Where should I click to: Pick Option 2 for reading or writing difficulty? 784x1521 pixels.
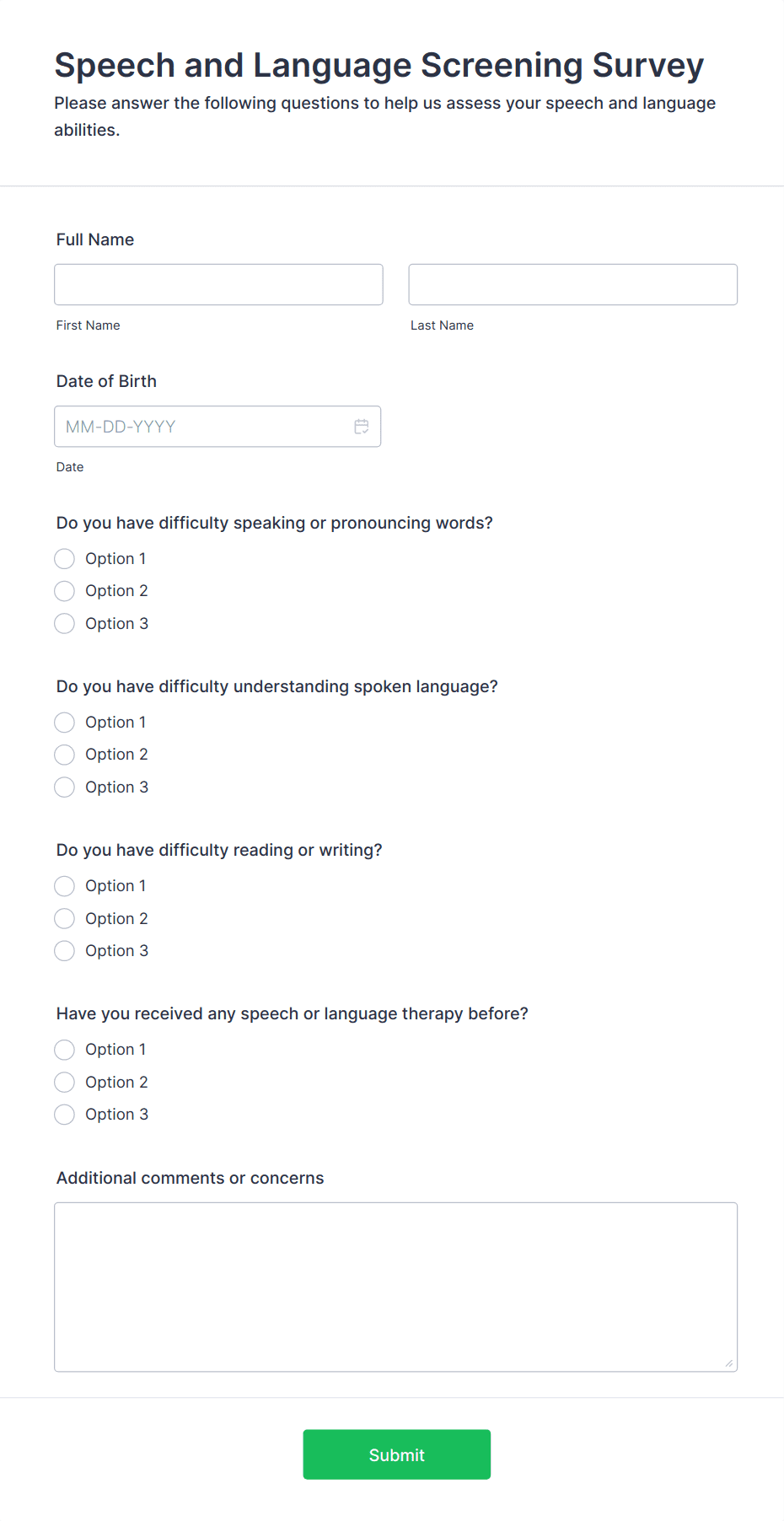[x=65, y=919]
